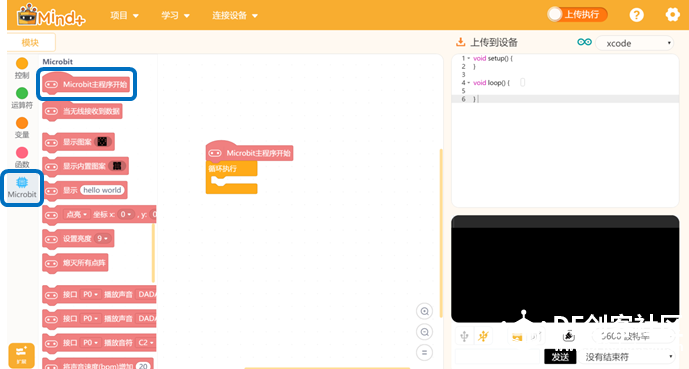The height and width of the screenshot is (369, 689).
Task: Click the Mind+ robot logo
Action: coord(51,15)
